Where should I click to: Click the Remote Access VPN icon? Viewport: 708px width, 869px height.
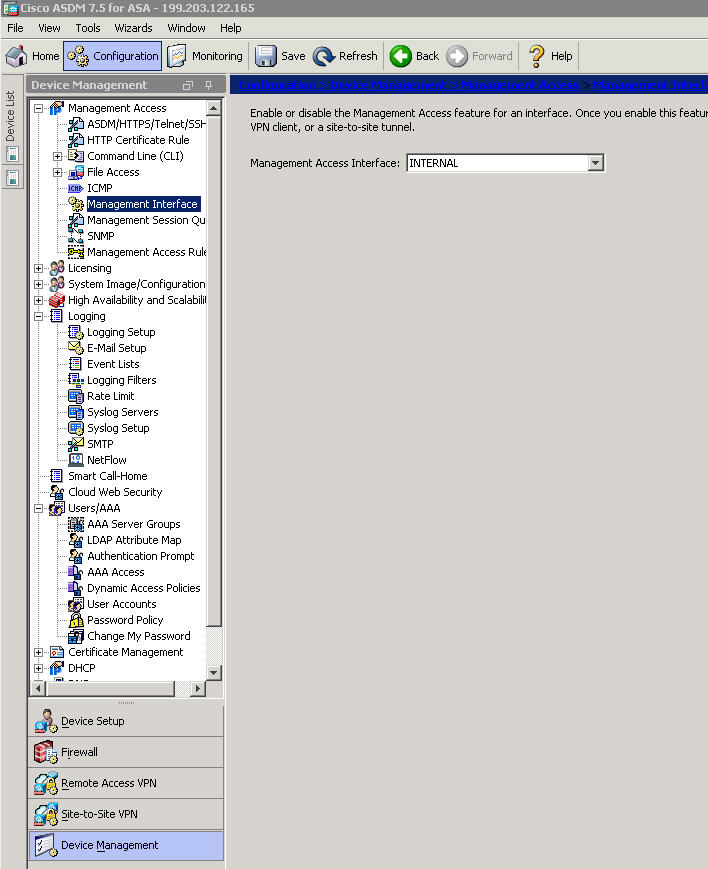tap(45, 783)
